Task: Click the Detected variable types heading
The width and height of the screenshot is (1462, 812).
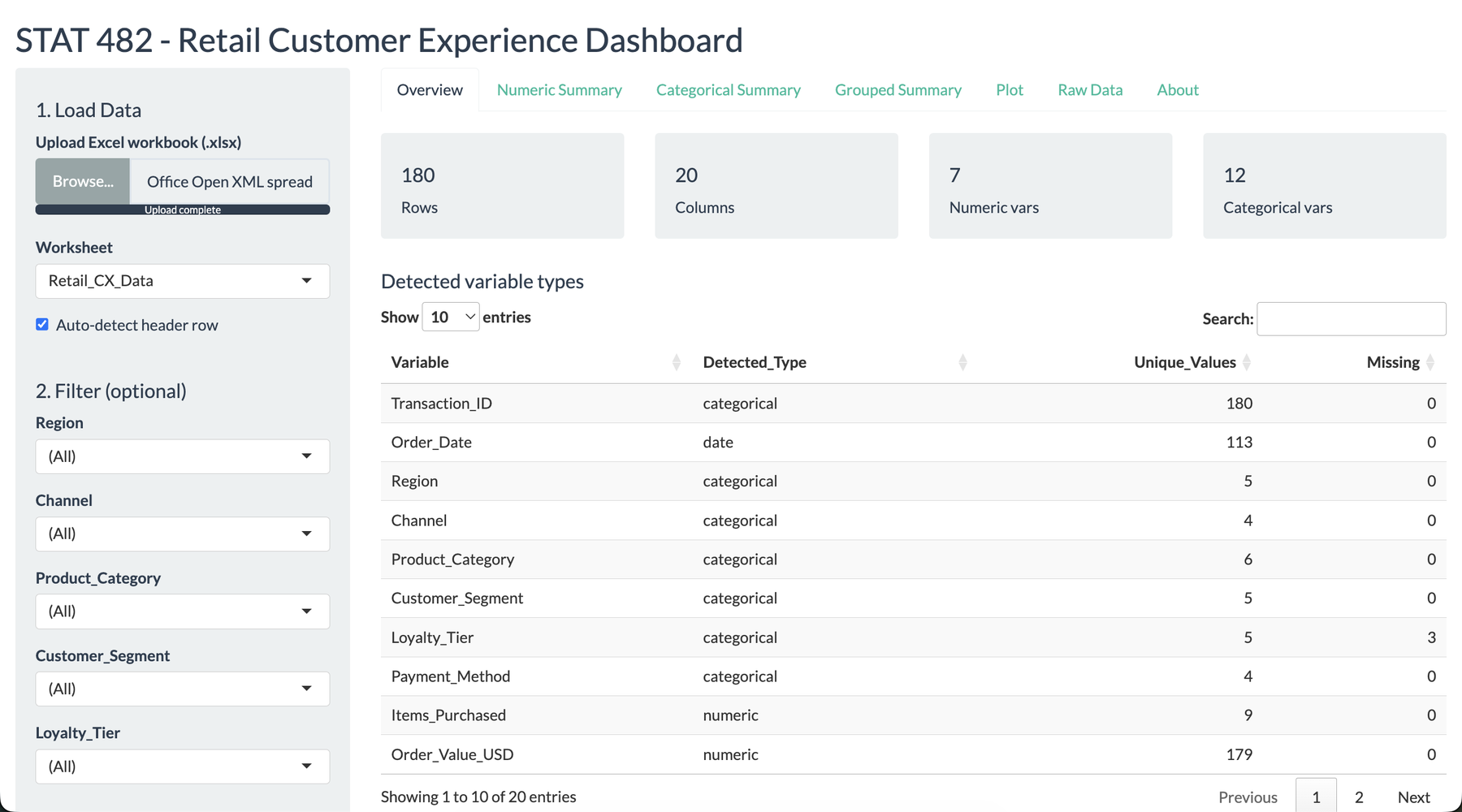Action: pos(482,282)
